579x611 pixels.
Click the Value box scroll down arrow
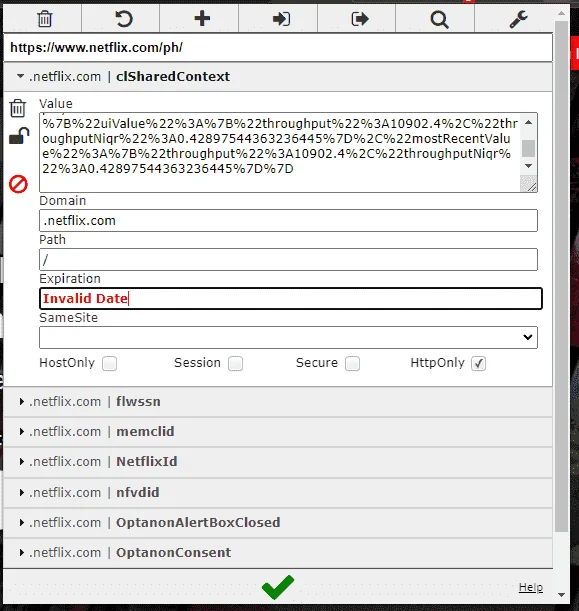coord(528,166)
